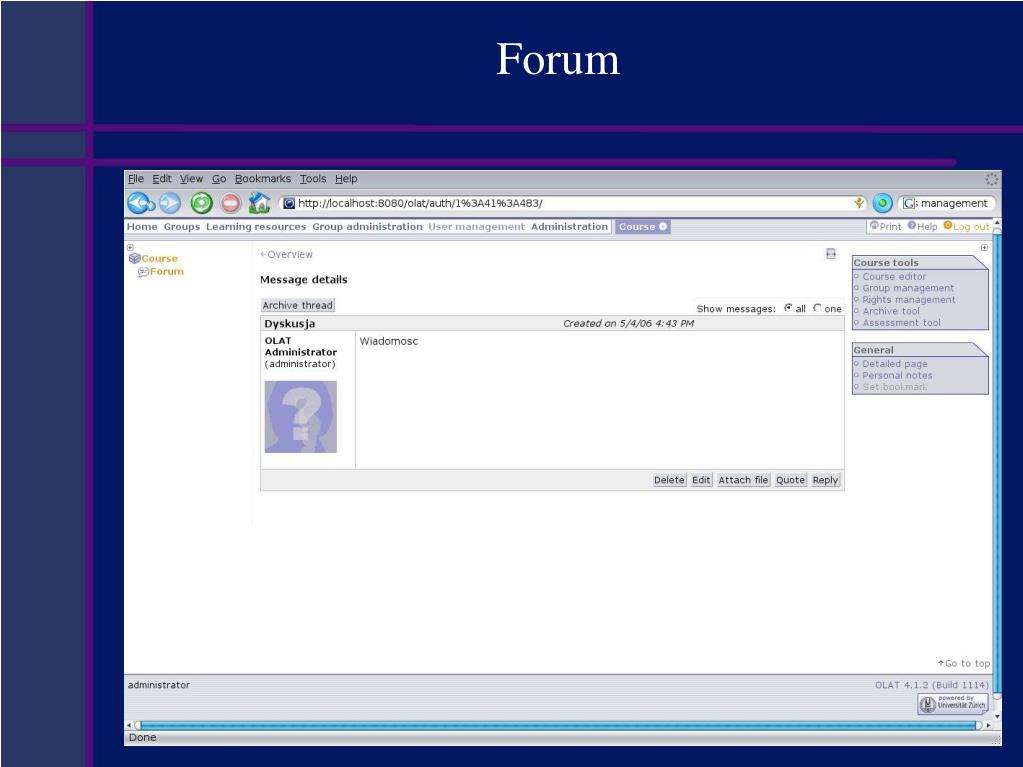Open the View menu

click(x=191, y=179)
